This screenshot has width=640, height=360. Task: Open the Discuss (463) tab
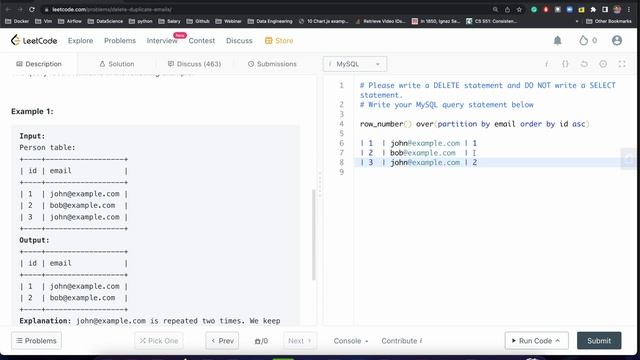click(x=194, y=64)
